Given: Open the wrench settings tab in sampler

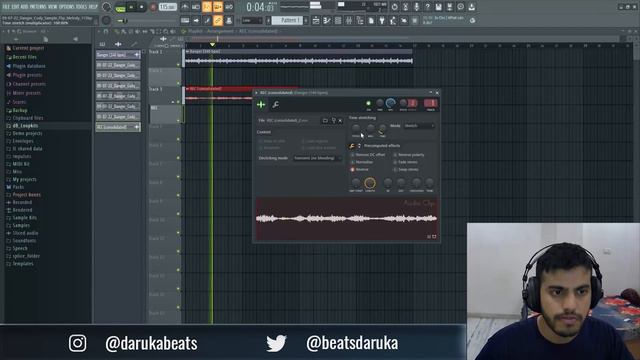Looking at the screenshot, I should 276,105.
